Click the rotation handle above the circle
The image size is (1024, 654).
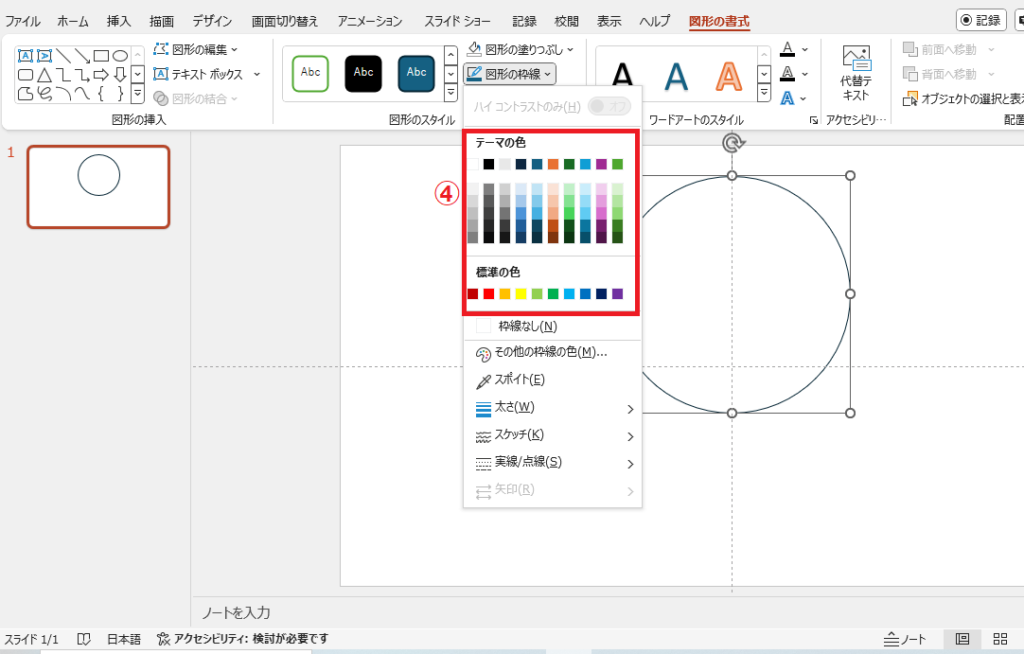coord(733,142)
